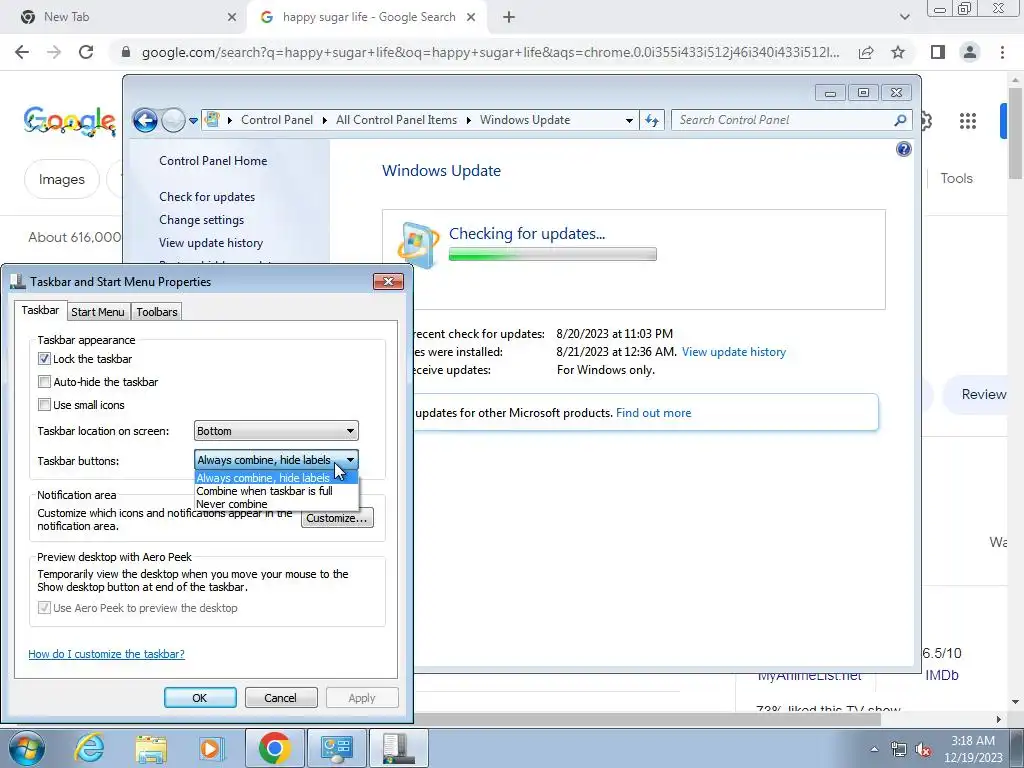Screen dimensions: 1024x768
Task: Click Tools on Google results
Action: click(956, 178)
